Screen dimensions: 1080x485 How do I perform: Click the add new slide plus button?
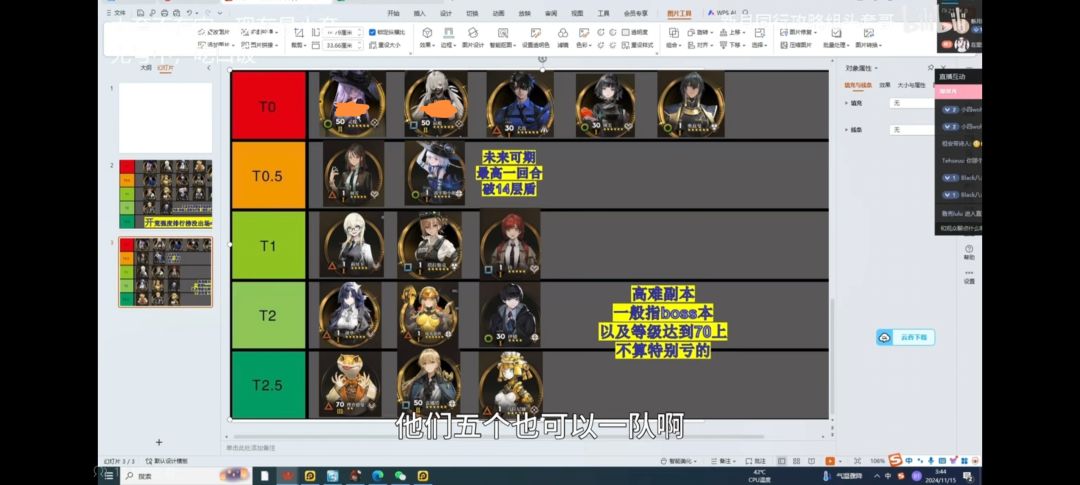click(158, 442)
